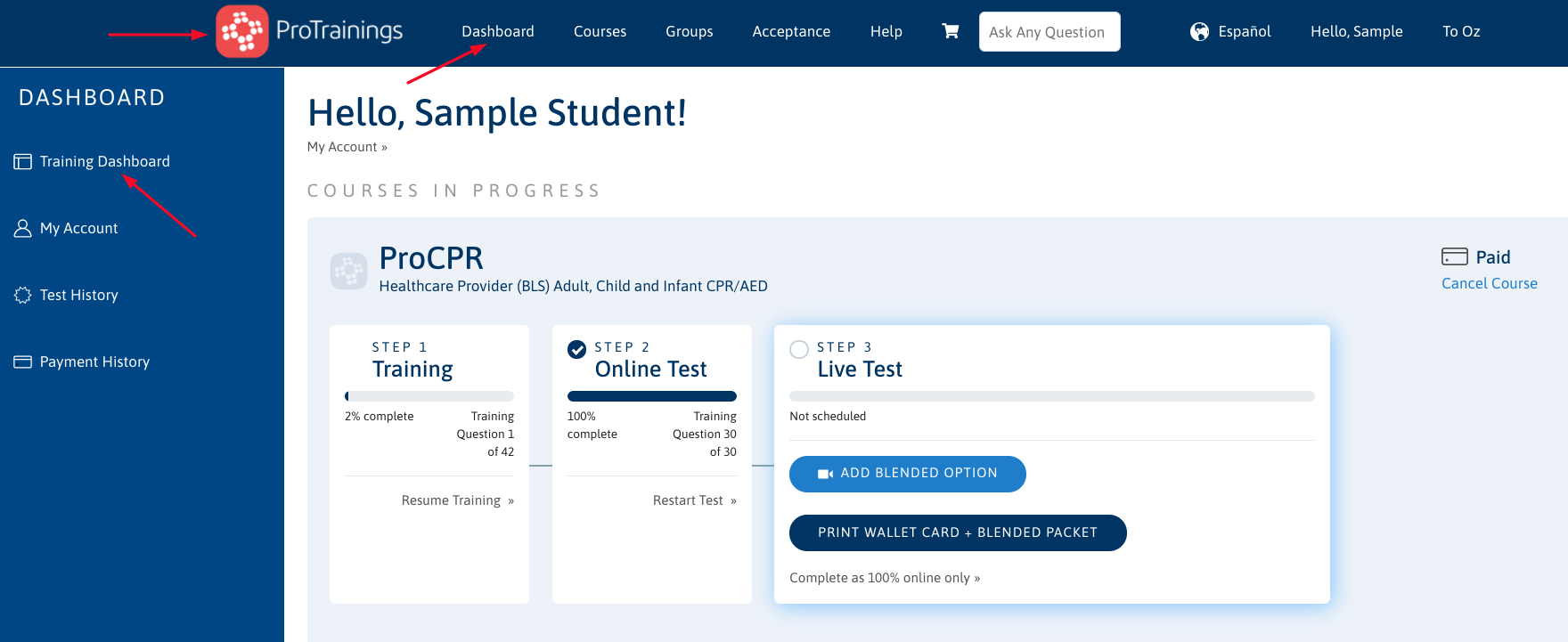Click the 'Hello, Sample Student!' heading
1568x642 pixels.
(x=497, y=113)
